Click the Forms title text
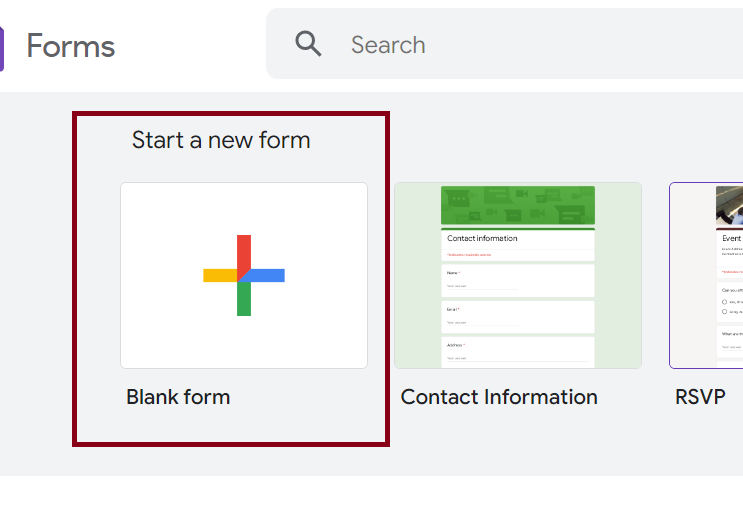The width and height of the screenshot is (743, 511). tap(70, 46)
